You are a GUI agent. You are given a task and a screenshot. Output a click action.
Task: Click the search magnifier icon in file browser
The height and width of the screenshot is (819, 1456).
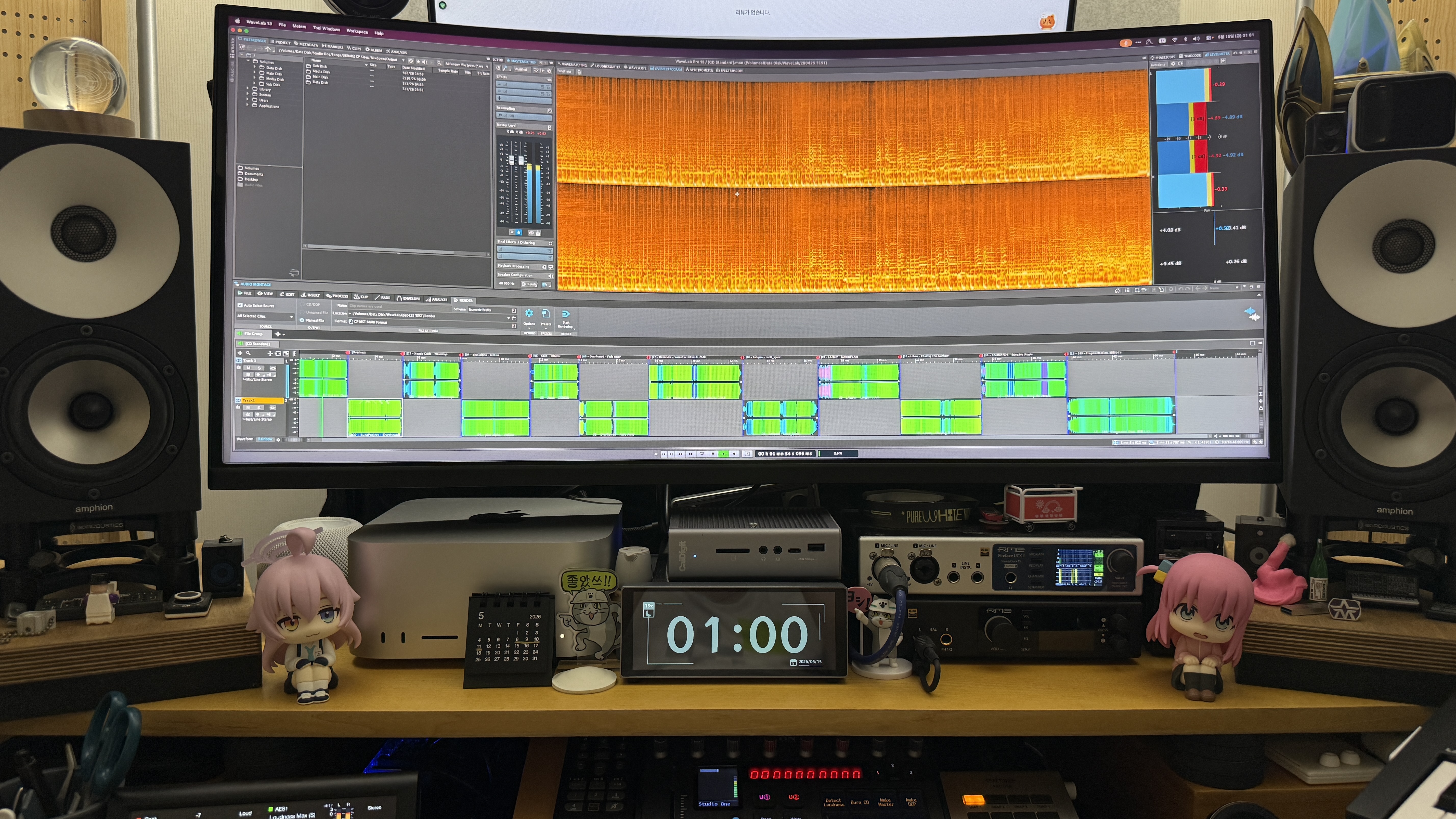439,63
